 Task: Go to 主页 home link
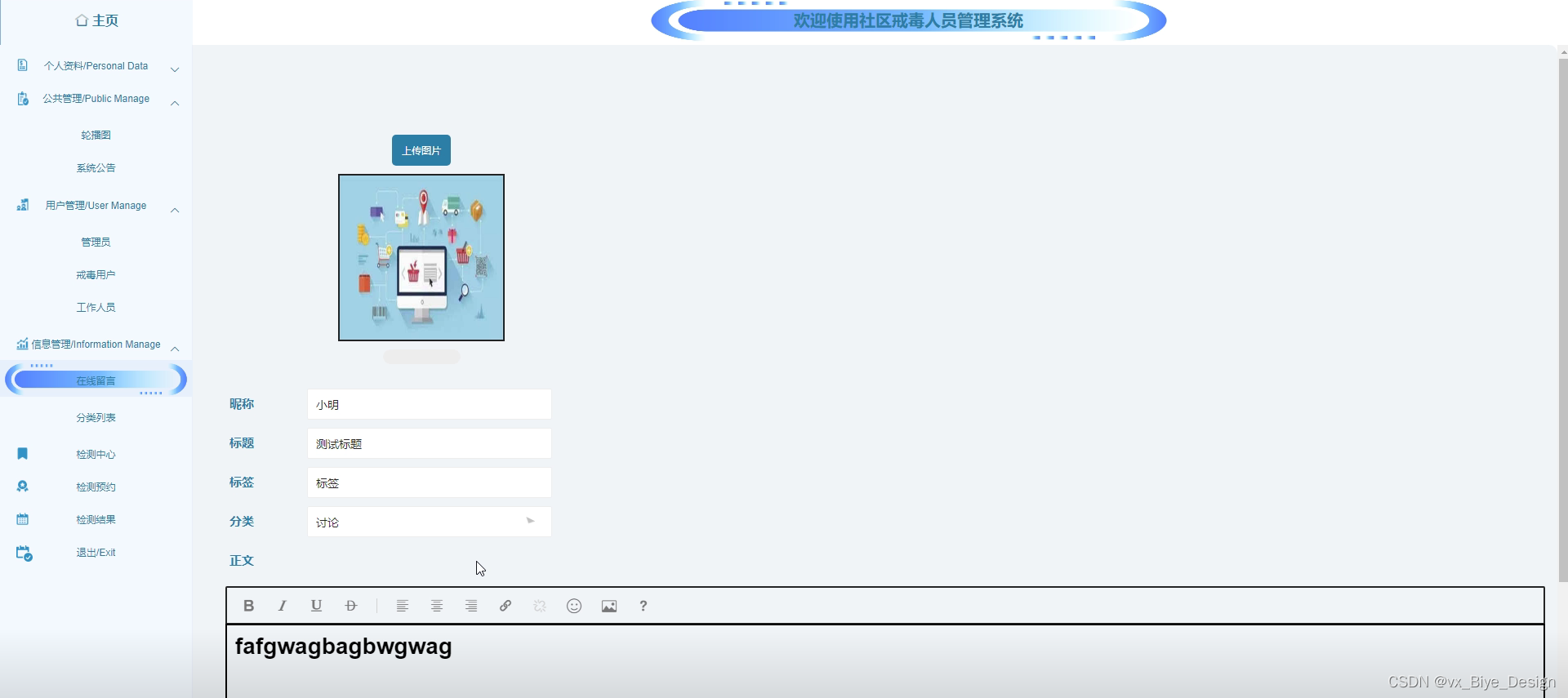pyautogui.click(x=105, y=20)
